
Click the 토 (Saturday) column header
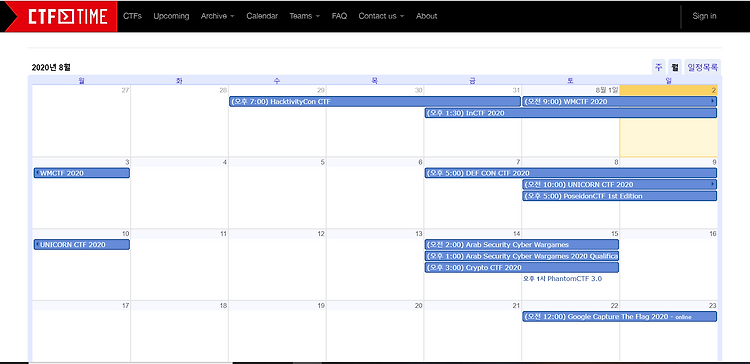tap(570, 81)
